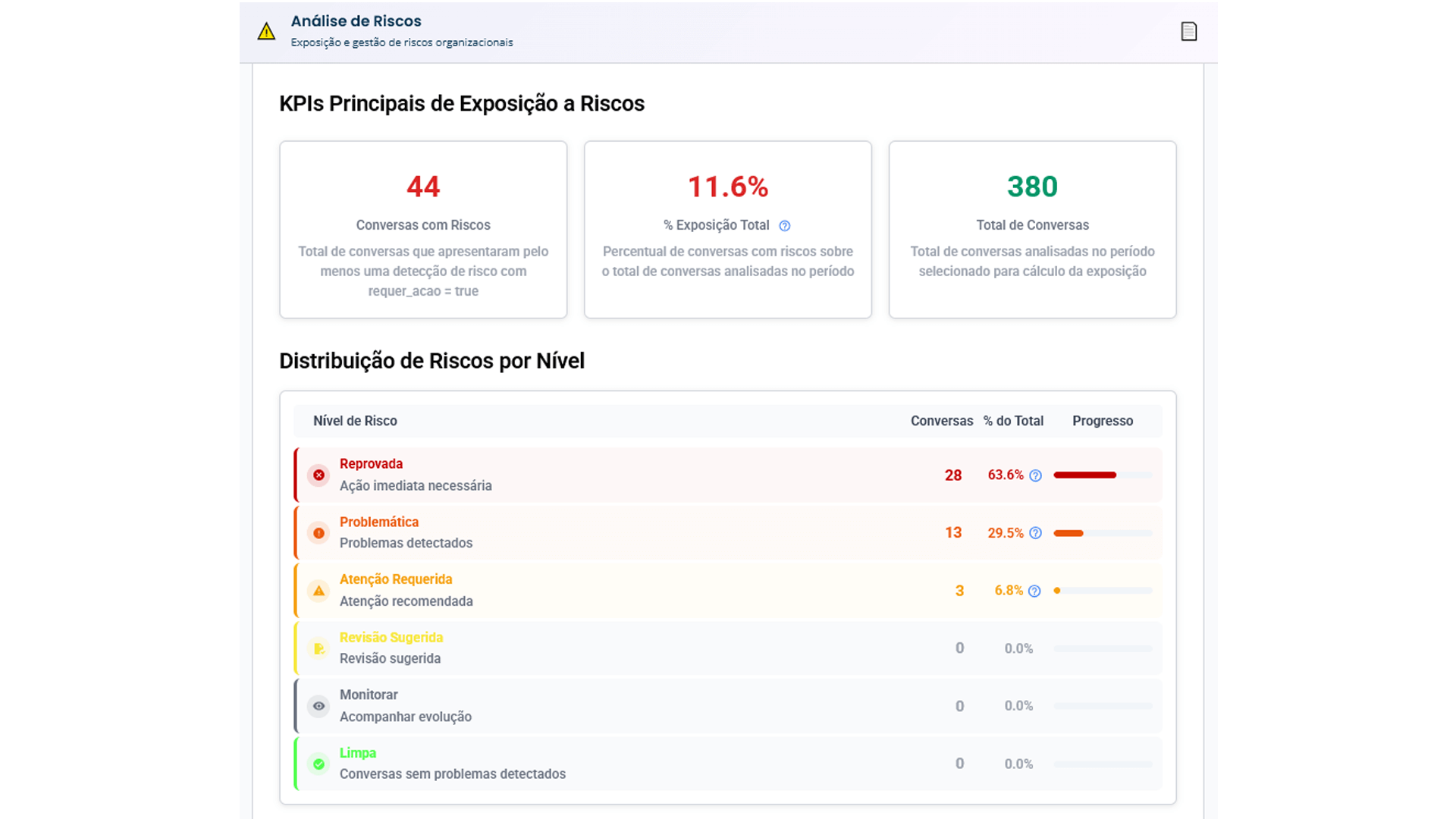Click the % do Total column header

[x=1013, y=421]
